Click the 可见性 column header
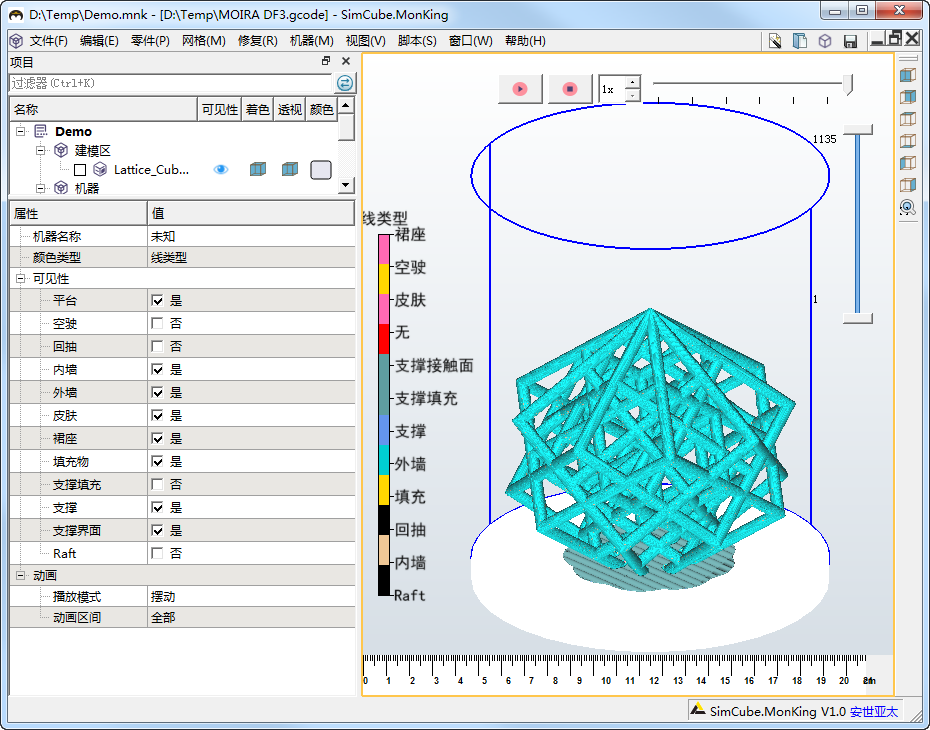930x730 pixels. pos(219,110)
